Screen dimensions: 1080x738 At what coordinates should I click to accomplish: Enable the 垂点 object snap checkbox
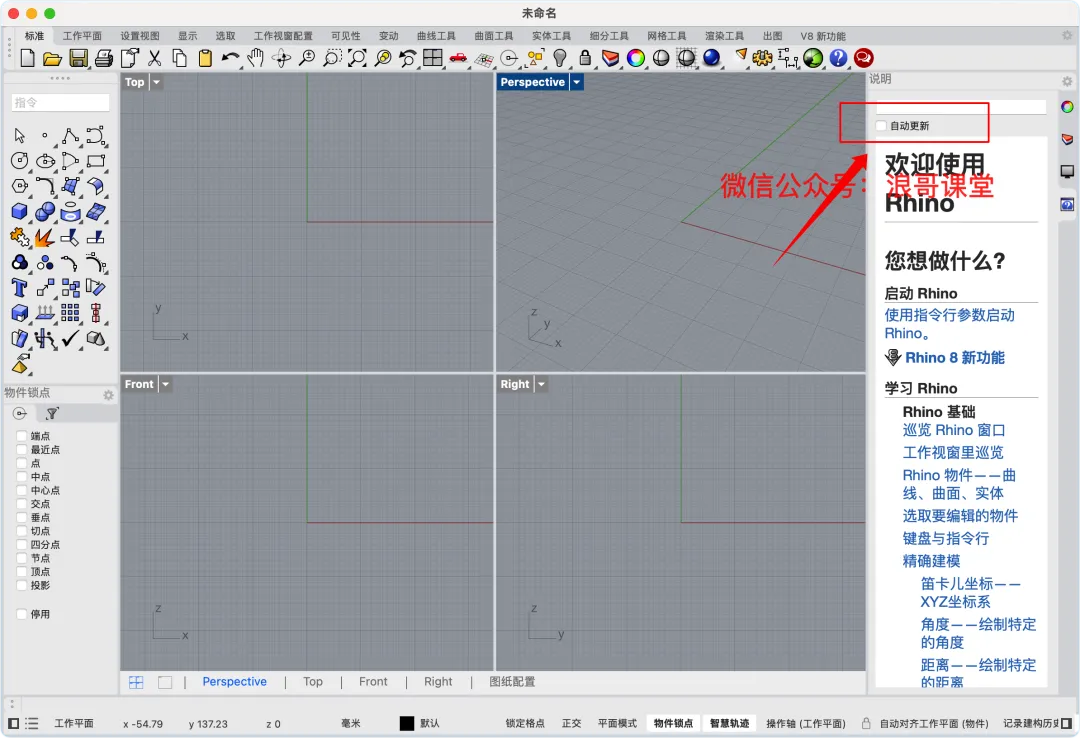21,517
